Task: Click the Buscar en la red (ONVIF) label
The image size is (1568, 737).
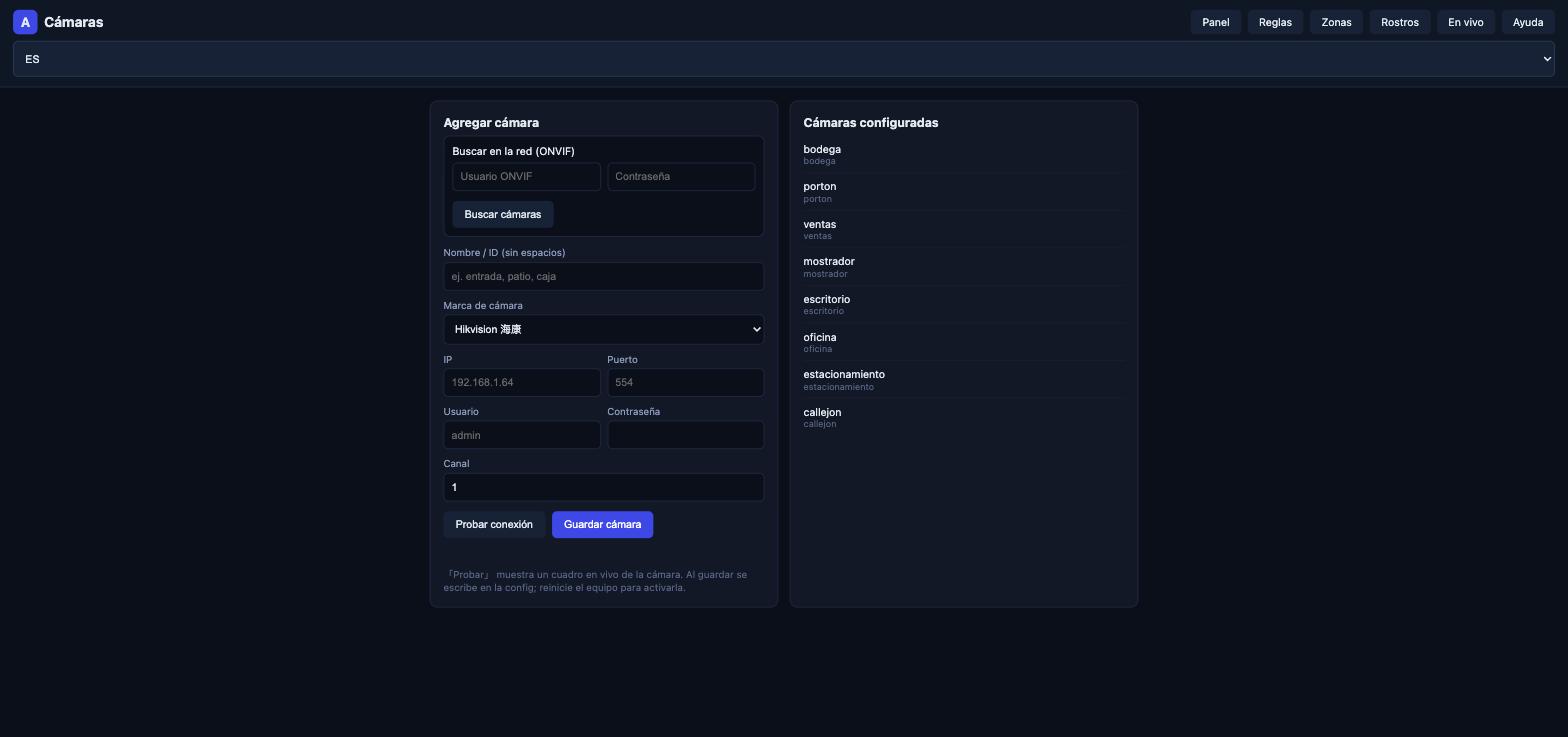Action: pyautogui.click(x=513, y=151)
